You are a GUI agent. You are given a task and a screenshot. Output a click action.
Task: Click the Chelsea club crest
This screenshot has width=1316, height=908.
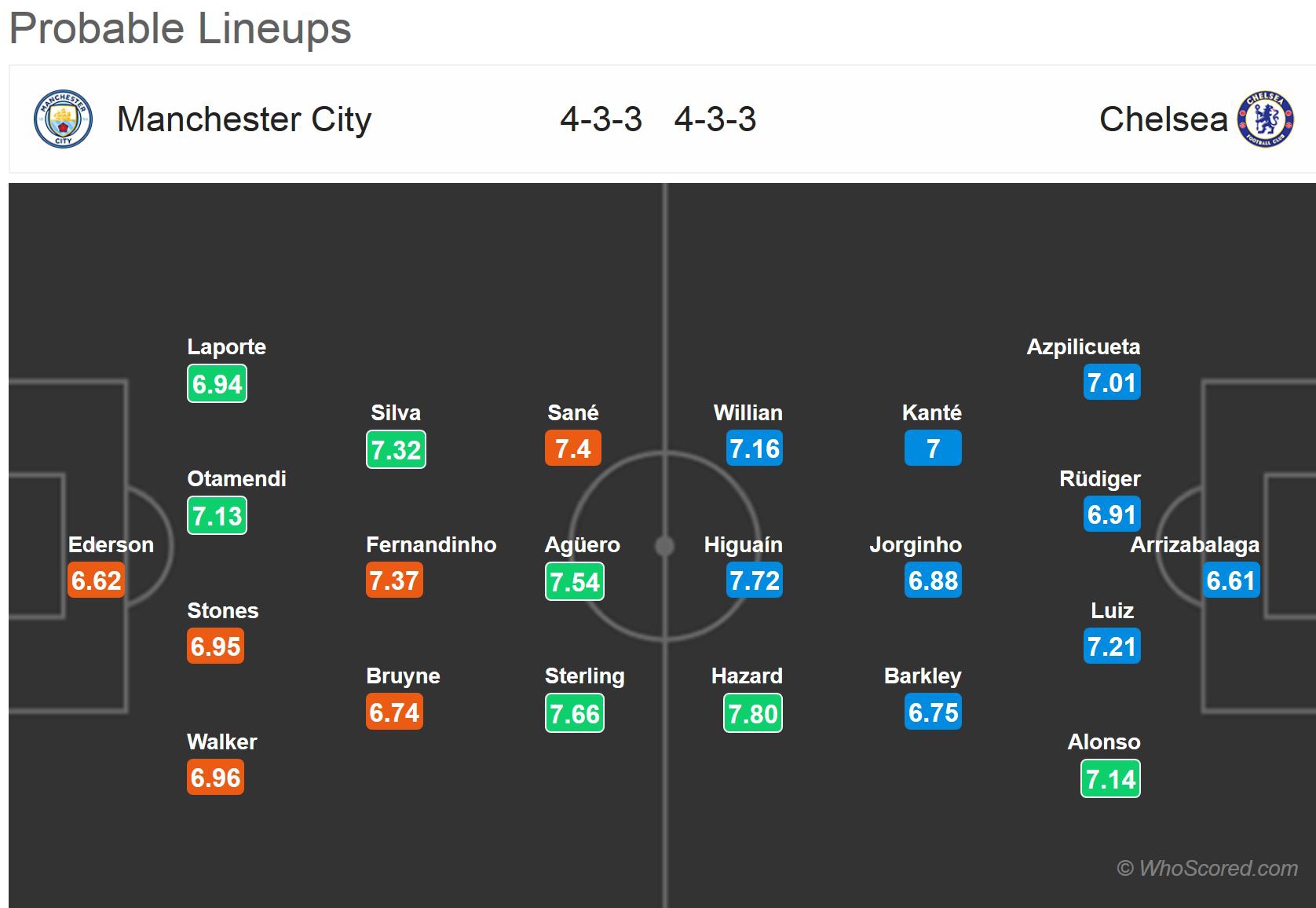click(1266, 119)
